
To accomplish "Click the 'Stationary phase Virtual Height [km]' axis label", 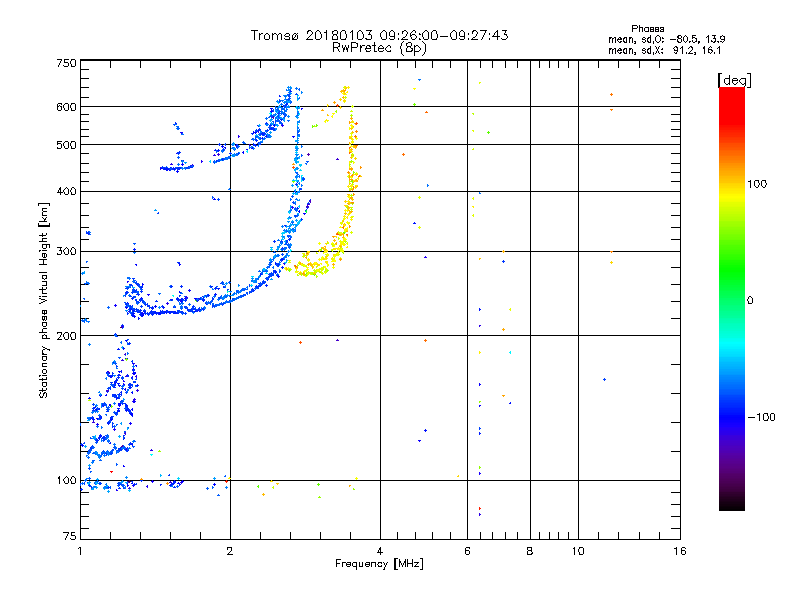I will pos(44,300).
